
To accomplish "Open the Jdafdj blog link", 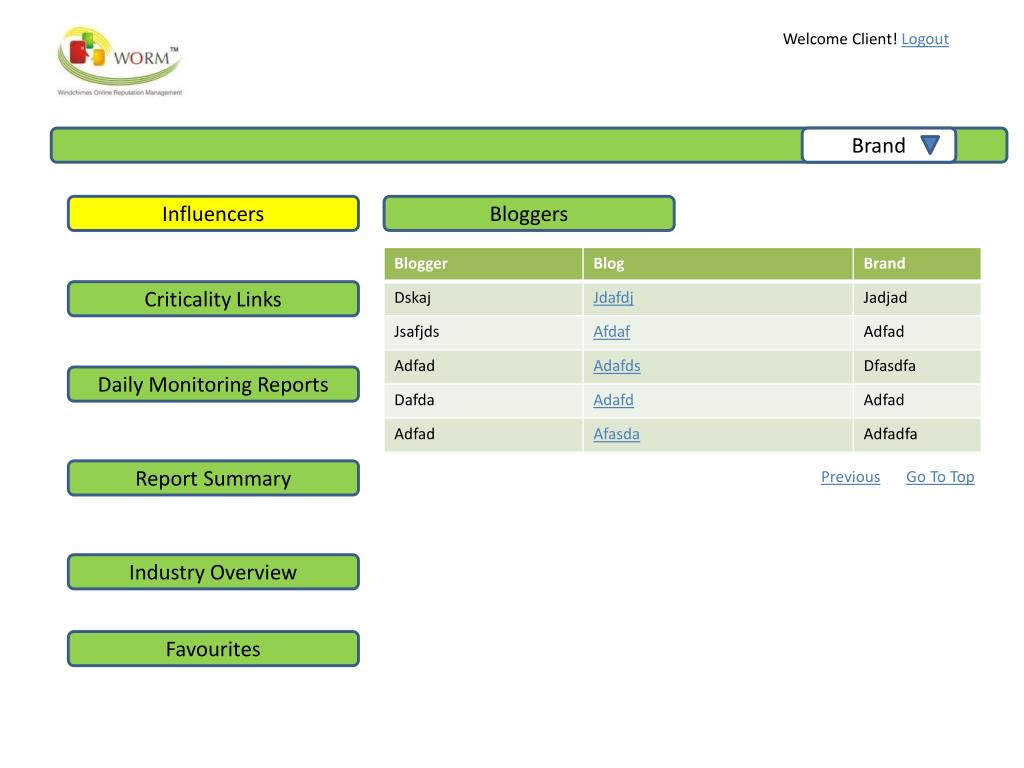I will tap(613, 298).
